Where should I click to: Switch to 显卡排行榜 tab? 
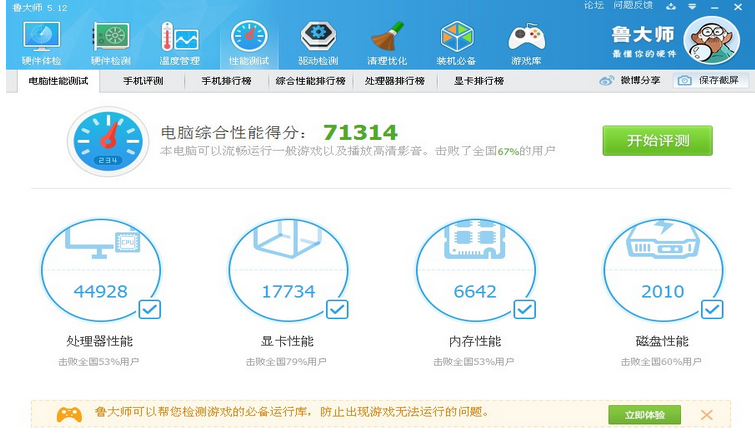point(479,81)
